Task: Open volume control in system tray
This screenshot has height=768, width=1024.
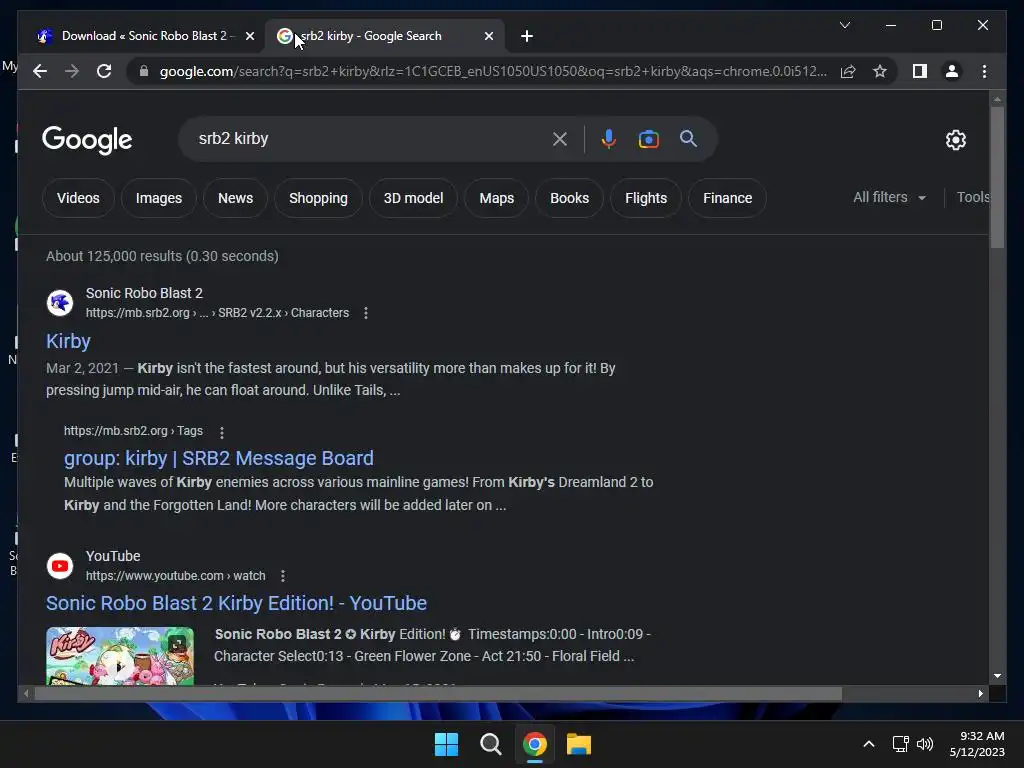Action: click(x=925, y=744)
